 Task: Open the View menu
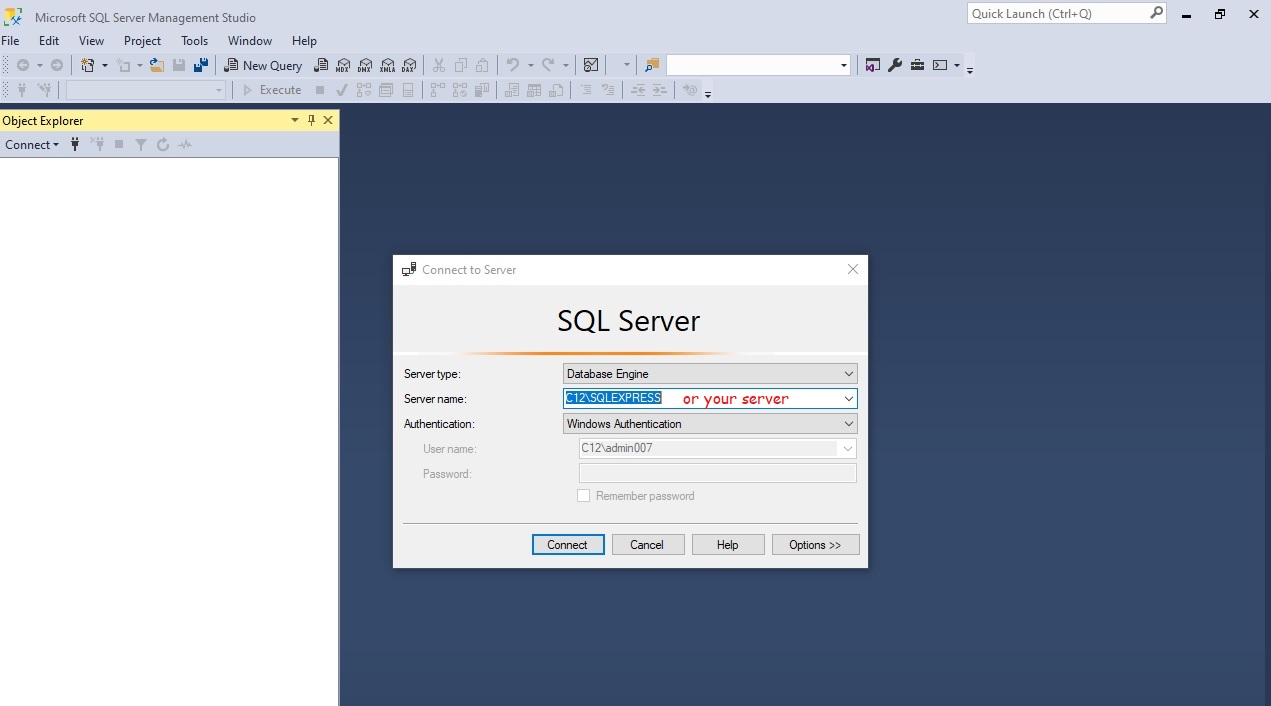91,41
